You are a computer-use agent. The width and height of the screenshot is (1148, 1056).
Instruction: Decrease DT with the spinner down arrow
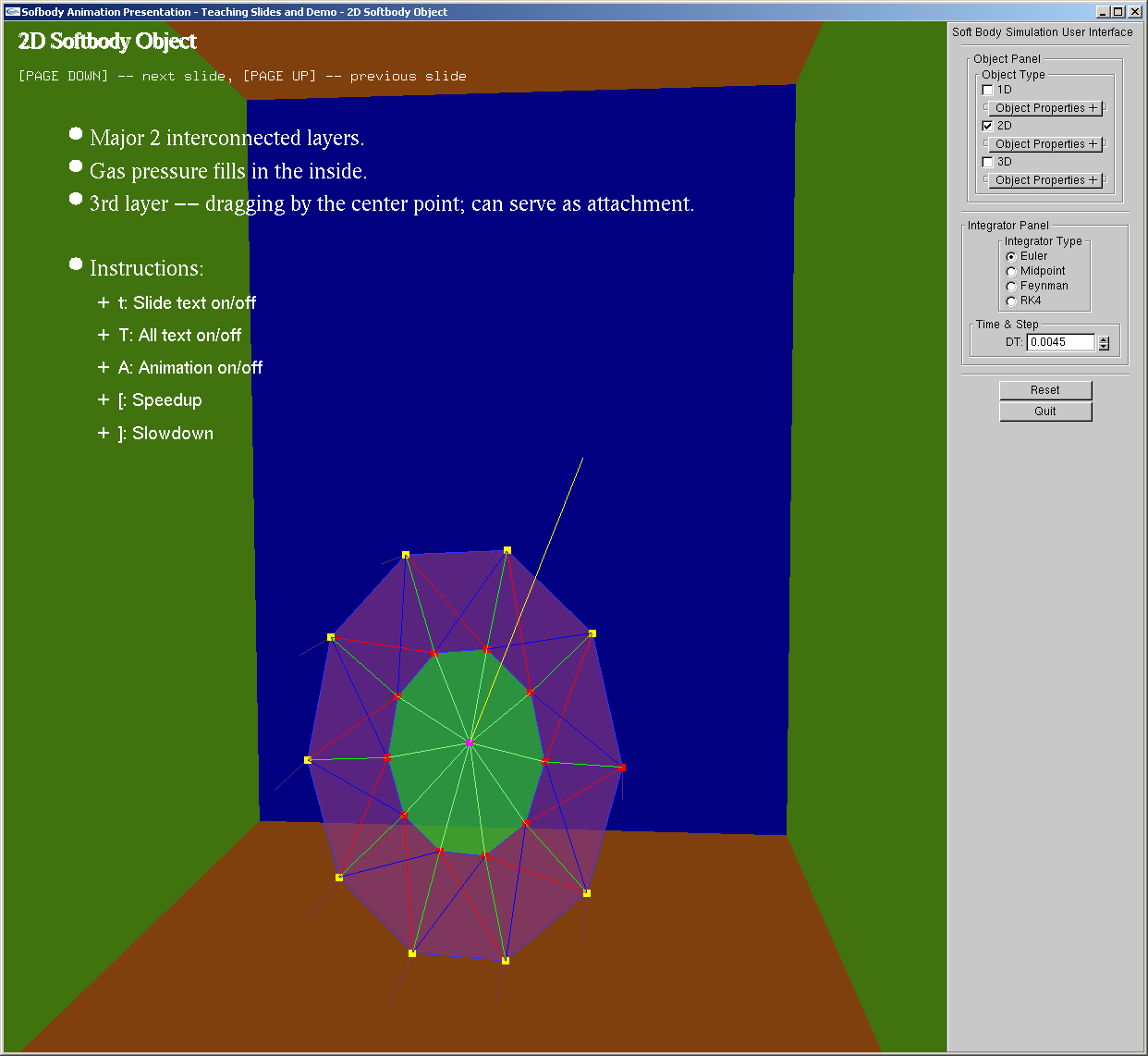tap(1104, 347)
